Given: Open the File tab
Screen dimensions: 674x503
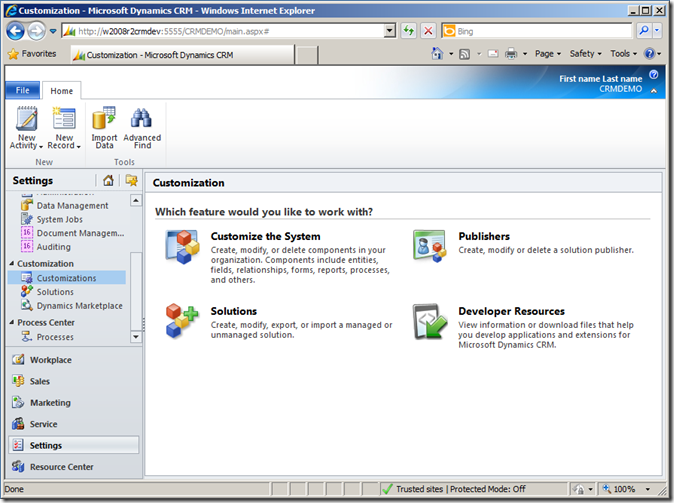Looking at the screenshot, I should (x=22, y=91).
